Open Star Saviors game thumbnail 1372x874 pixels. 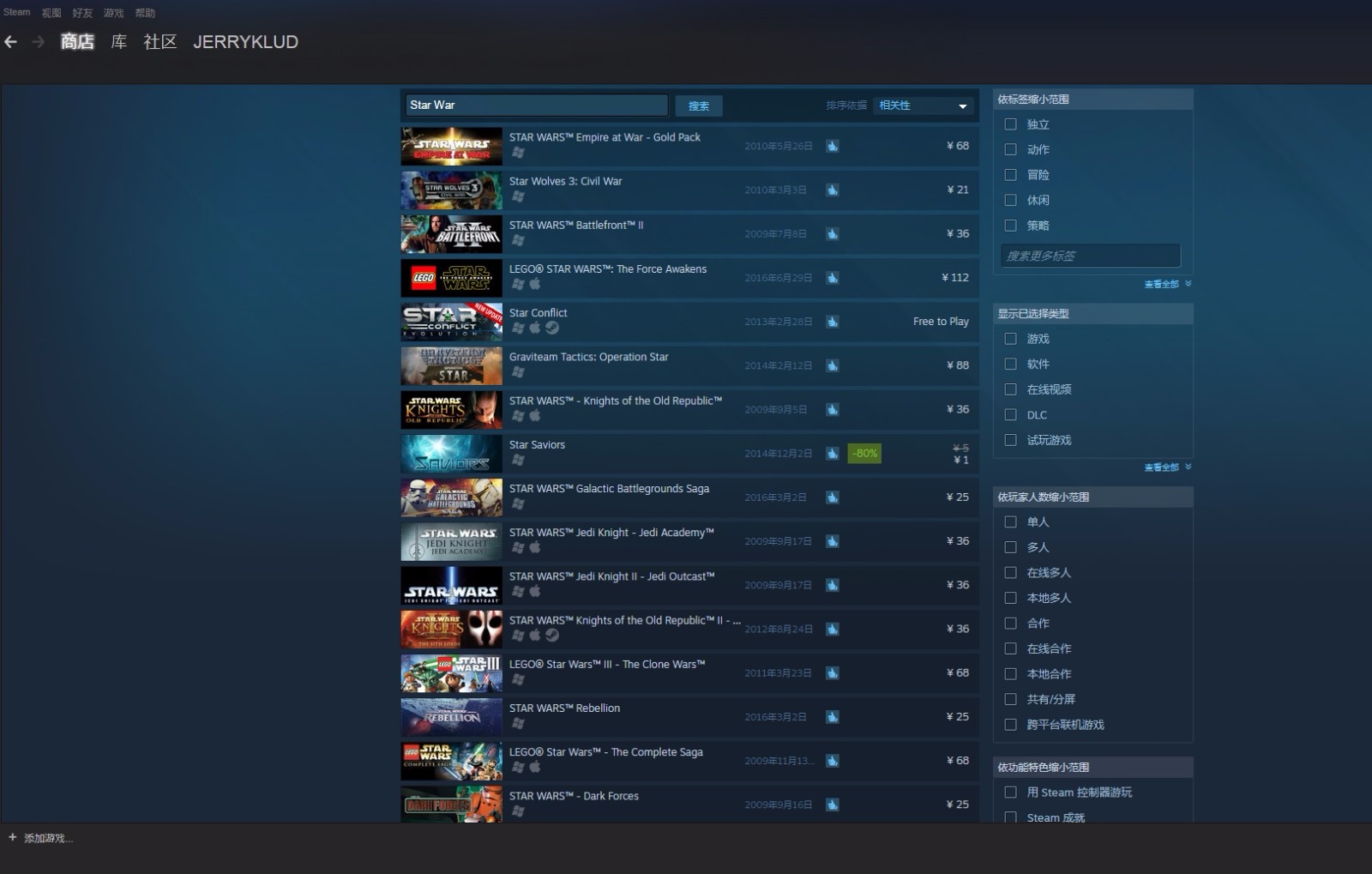click(452, 453)
